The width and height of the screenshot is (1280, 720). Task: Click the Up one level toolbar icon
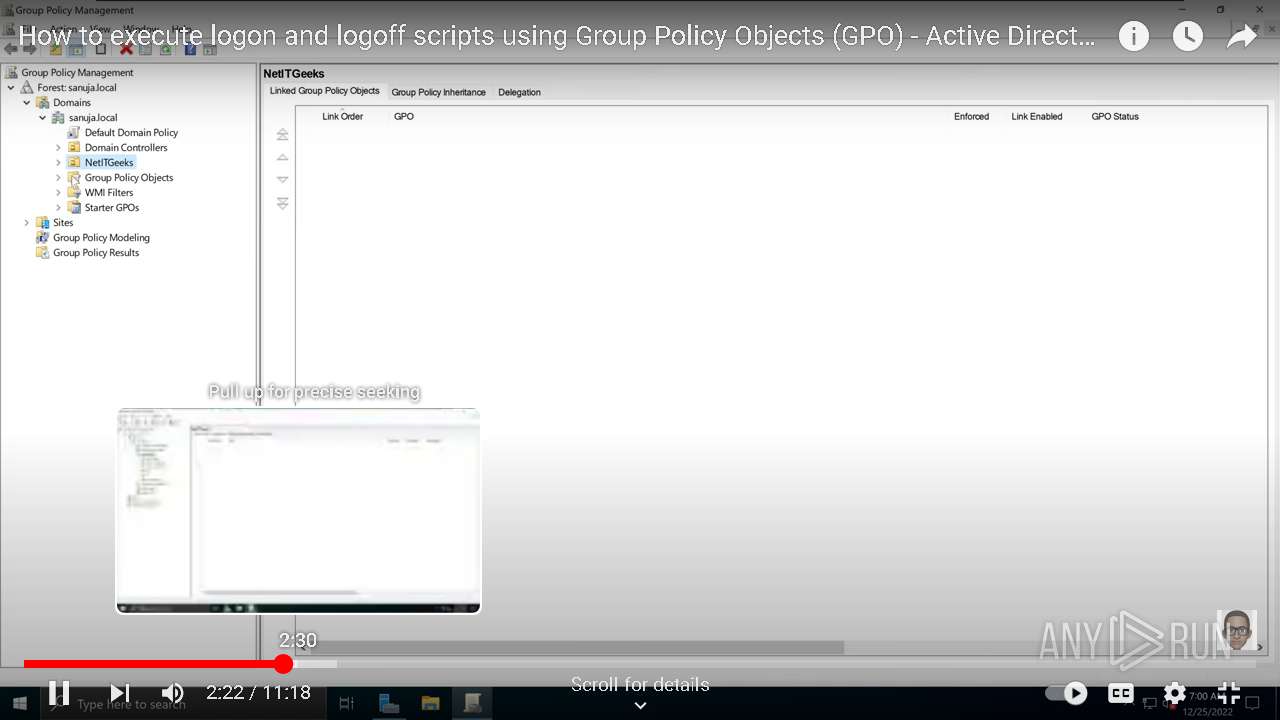pos(56,49)
